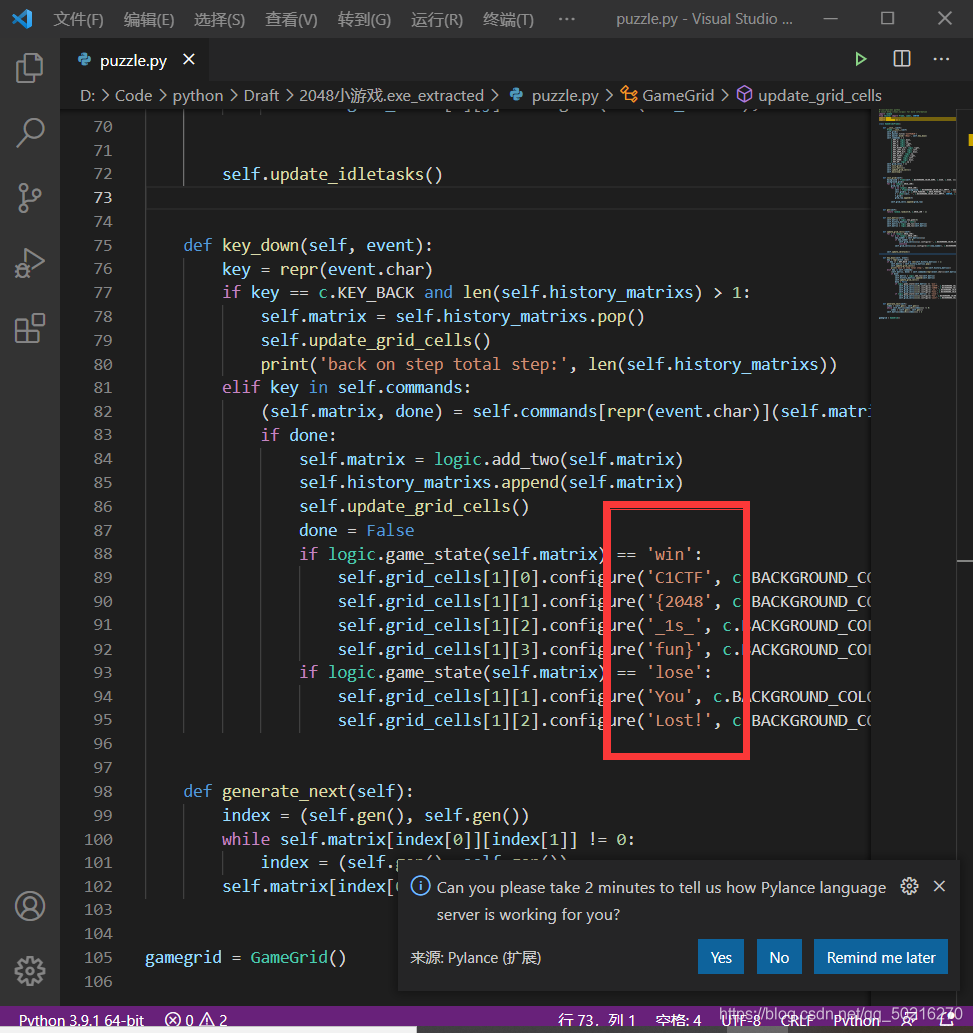This screenshot has height=1033, width=973.
Task: Open the editor More Actions ellipsis
Action: 941,60
